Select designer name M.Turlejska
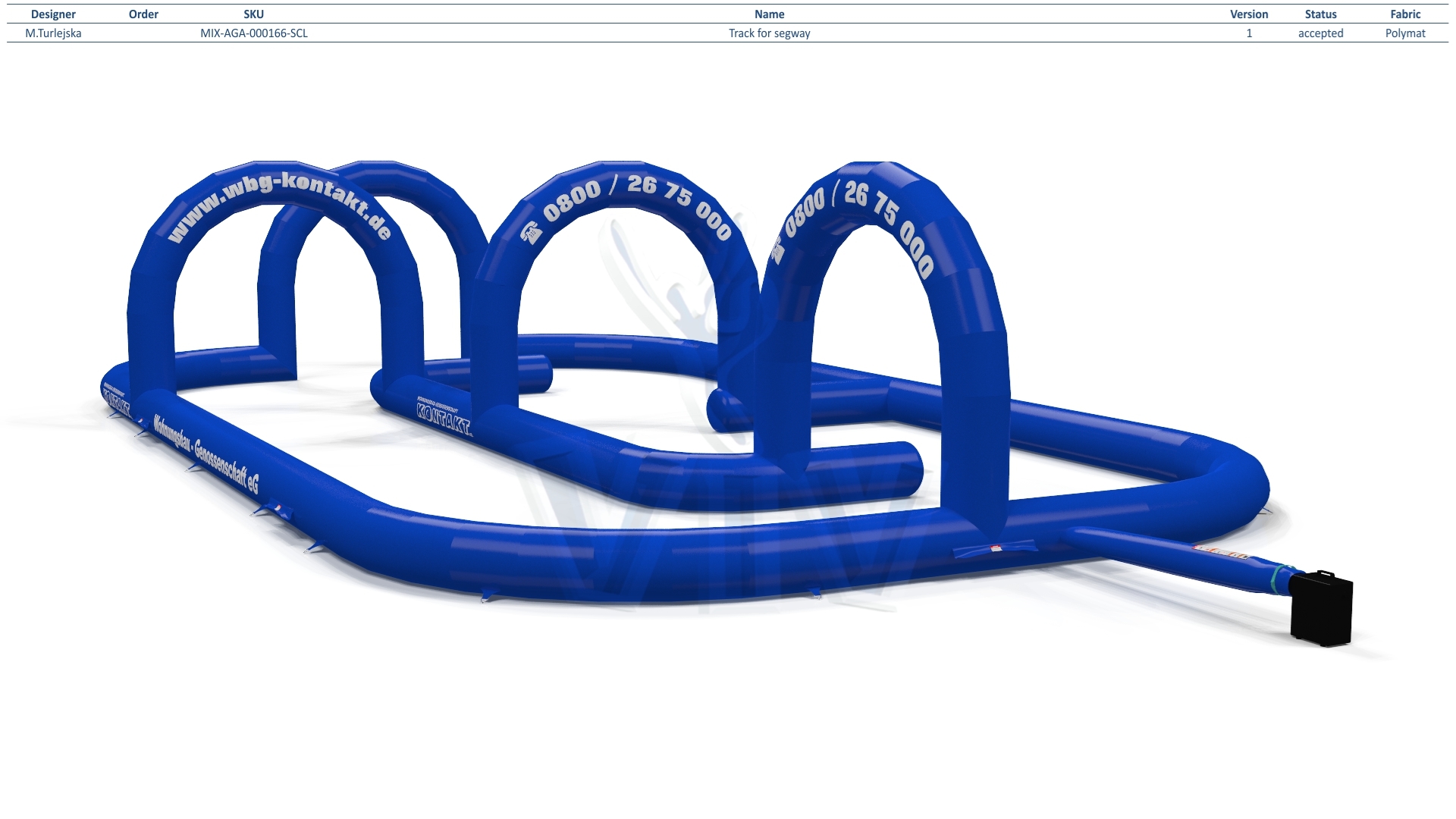This screenshot has height=819, width=1456. pyautogui.click(x=53, y=33)
